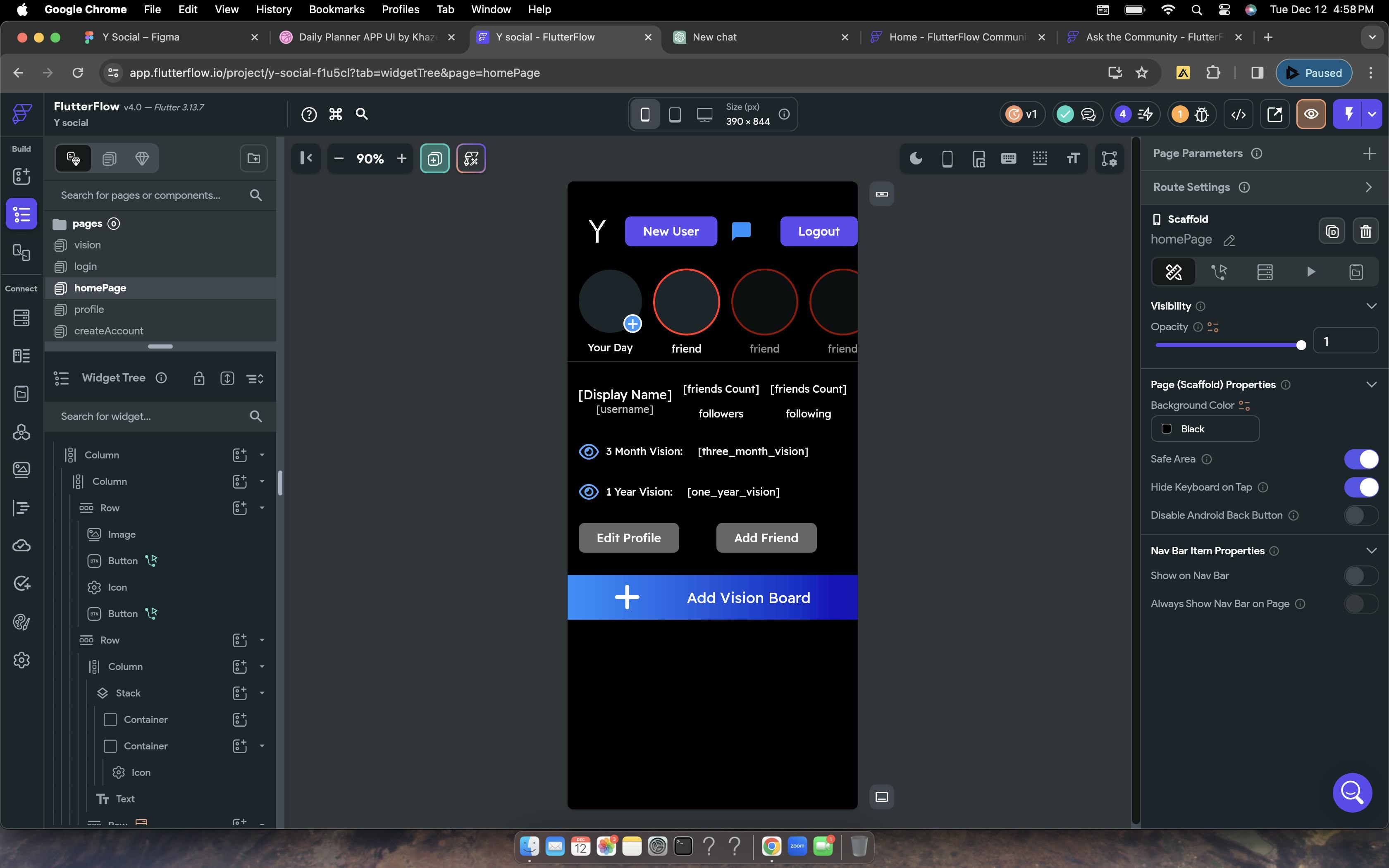Collapse the Visibility section chevron

coord(1371,306)
